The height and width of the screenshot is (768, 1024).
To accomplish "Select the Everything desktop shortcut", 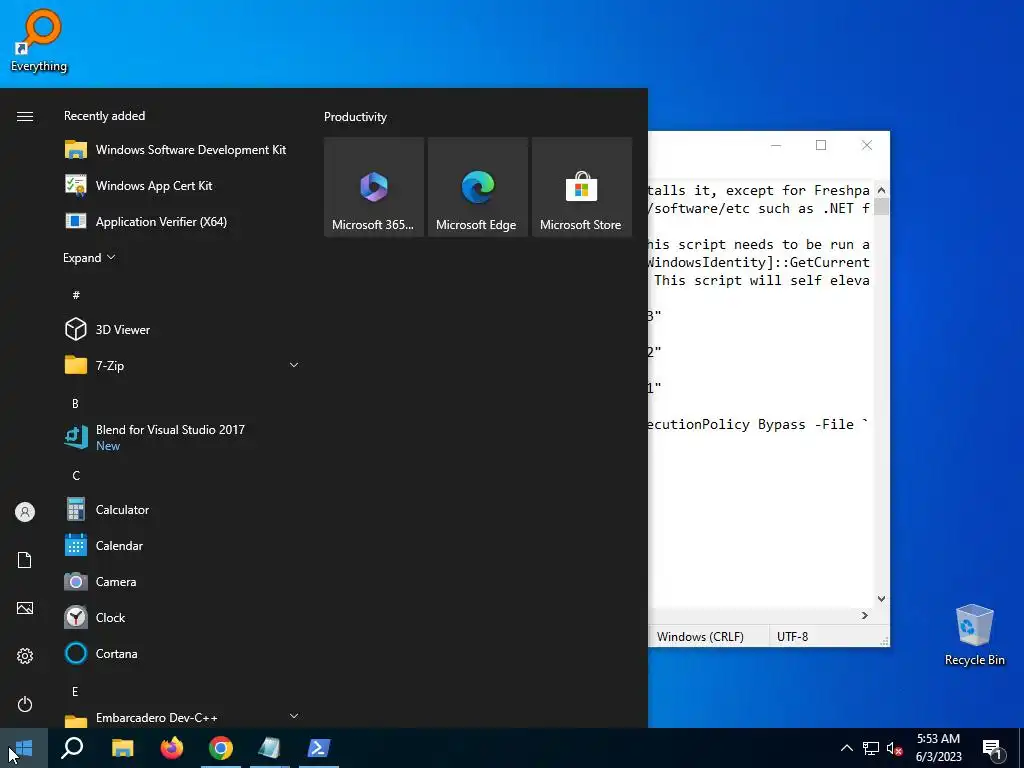I will point(39,40).
